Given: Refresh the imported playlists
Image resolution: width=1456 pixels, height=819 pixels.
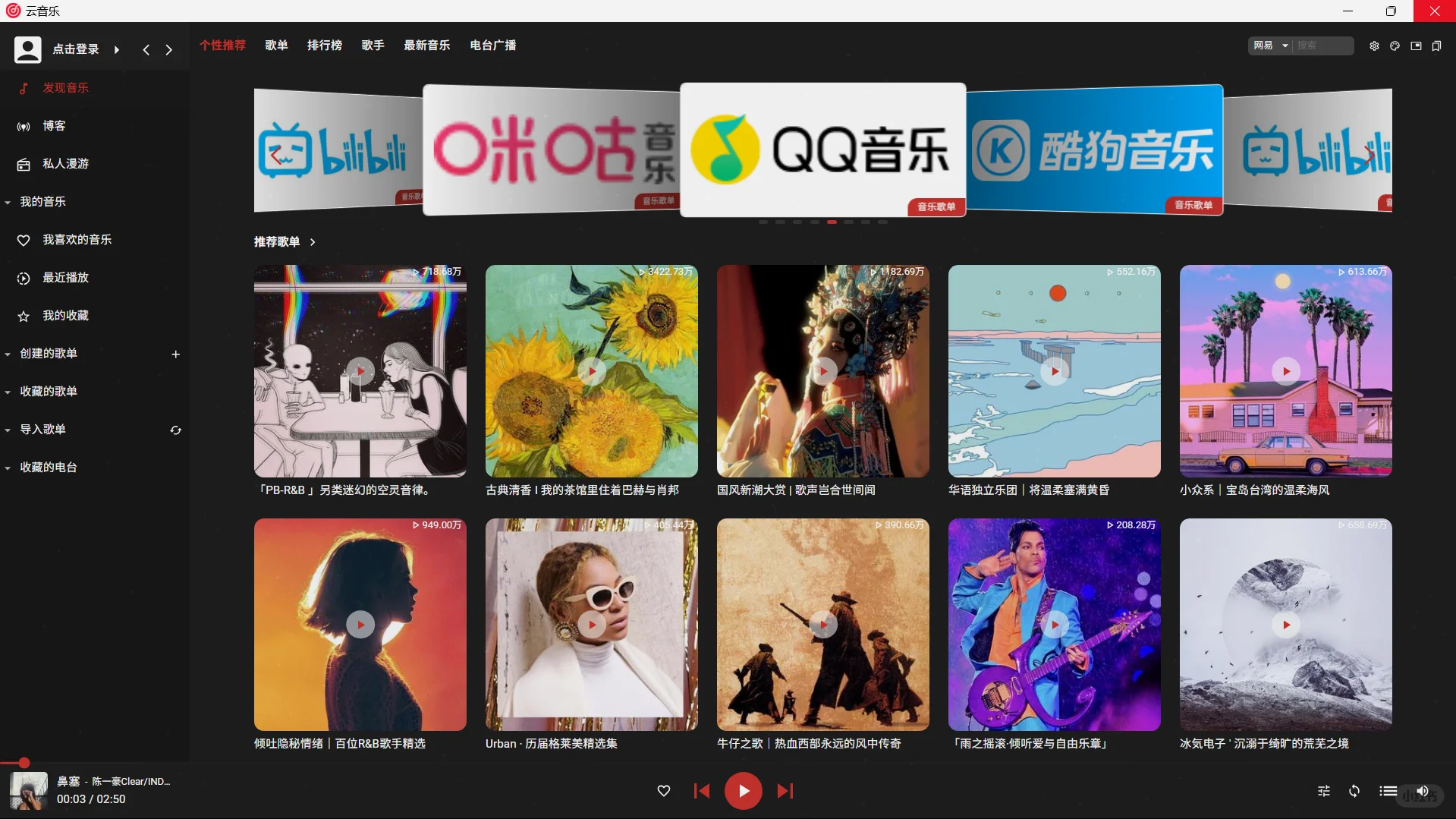Looking at the screenshot, I should click(x=176, y=430).
